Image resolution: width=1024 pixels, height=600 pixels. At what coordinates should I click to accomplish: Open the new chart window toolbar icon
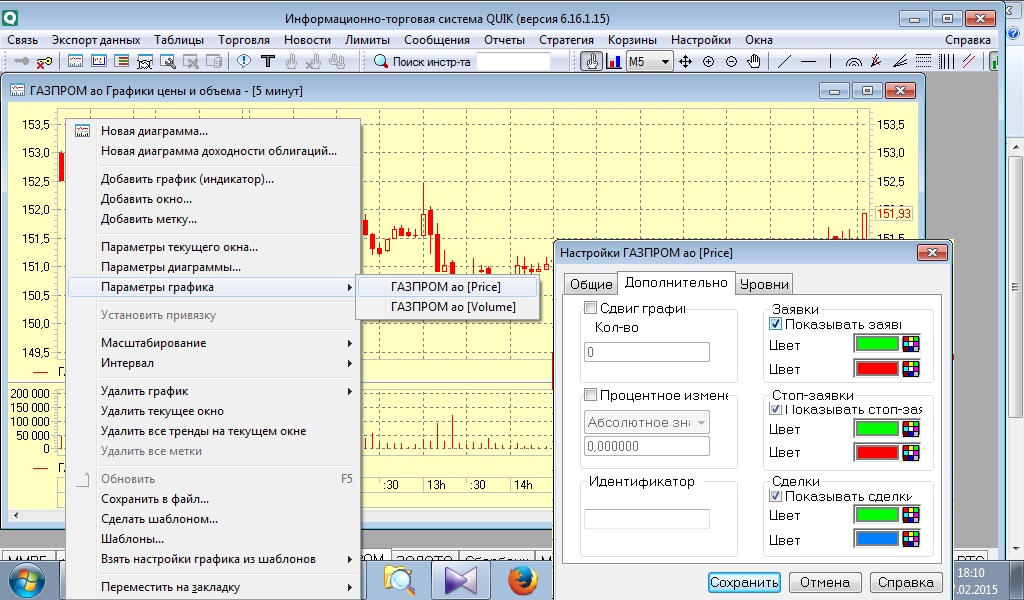pyautogui.click(x=75, y=62)
